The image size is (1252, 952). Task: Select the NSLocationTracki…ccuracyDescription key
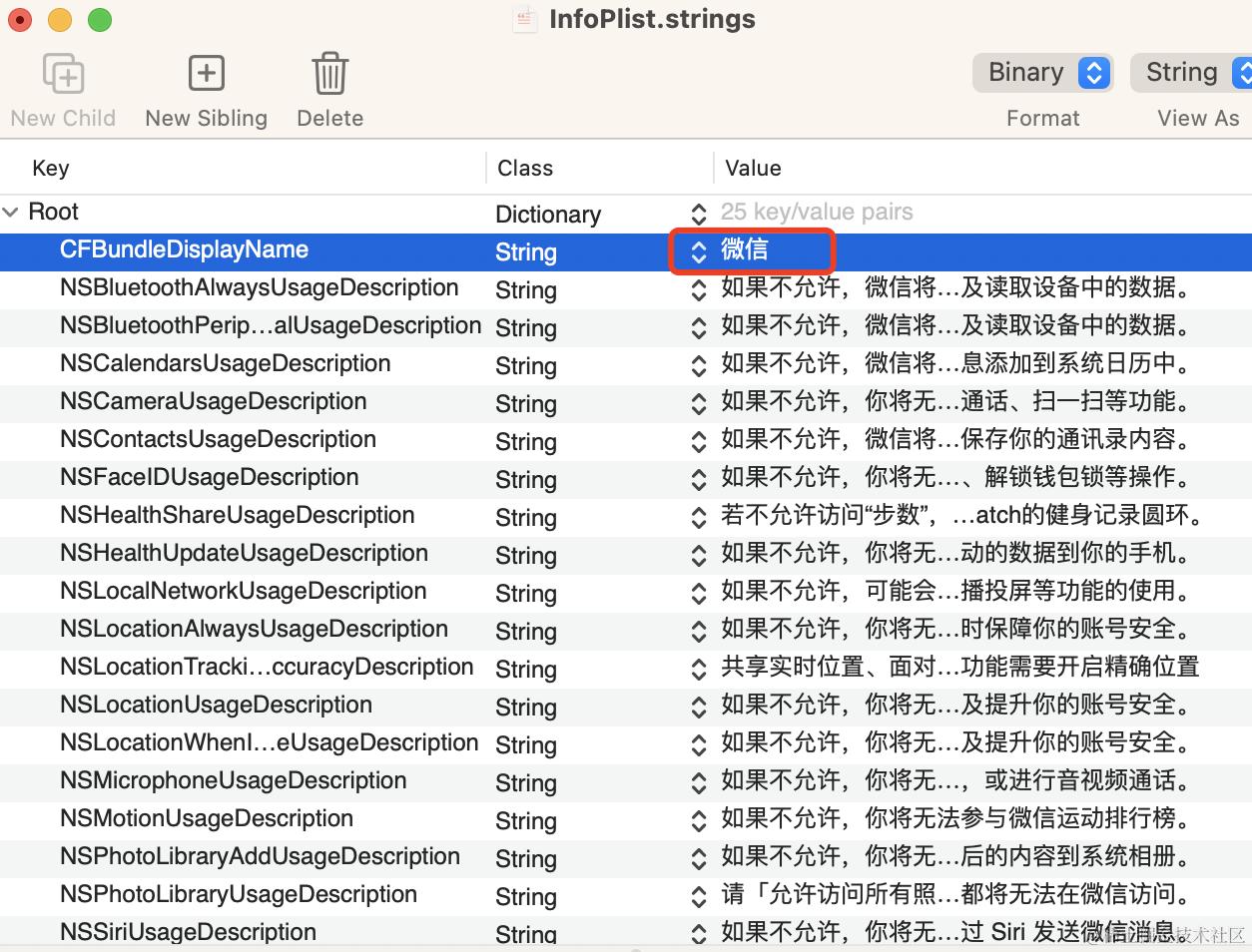point(267,667)
